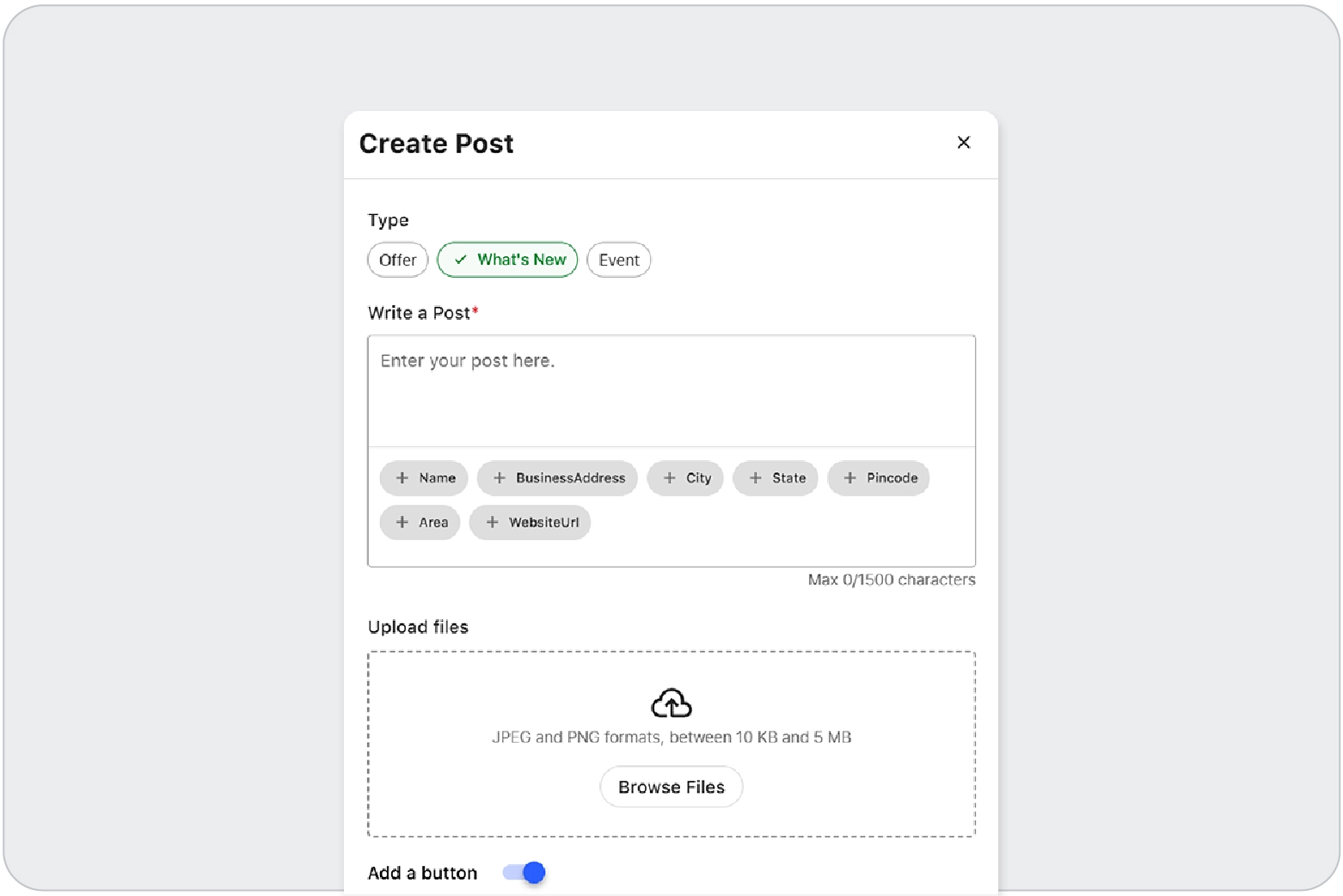Click the plus icon on State chip
The height and width of the screenshot is (896, 1343).
tap(756, 478)
